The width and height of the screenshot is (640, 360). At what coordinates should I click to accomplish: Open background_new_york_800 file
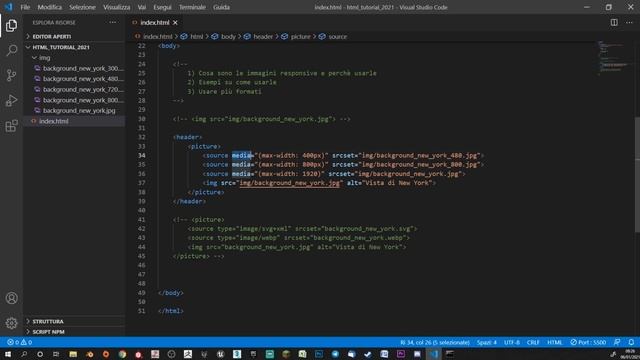[74, 100]
